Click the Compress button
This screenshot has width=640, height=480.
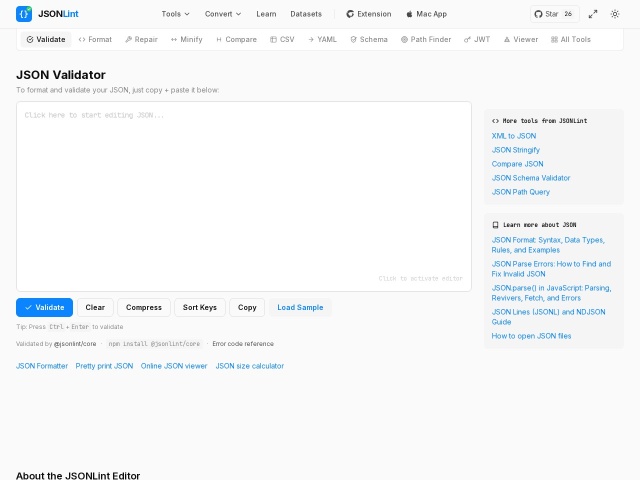(144, 307)
